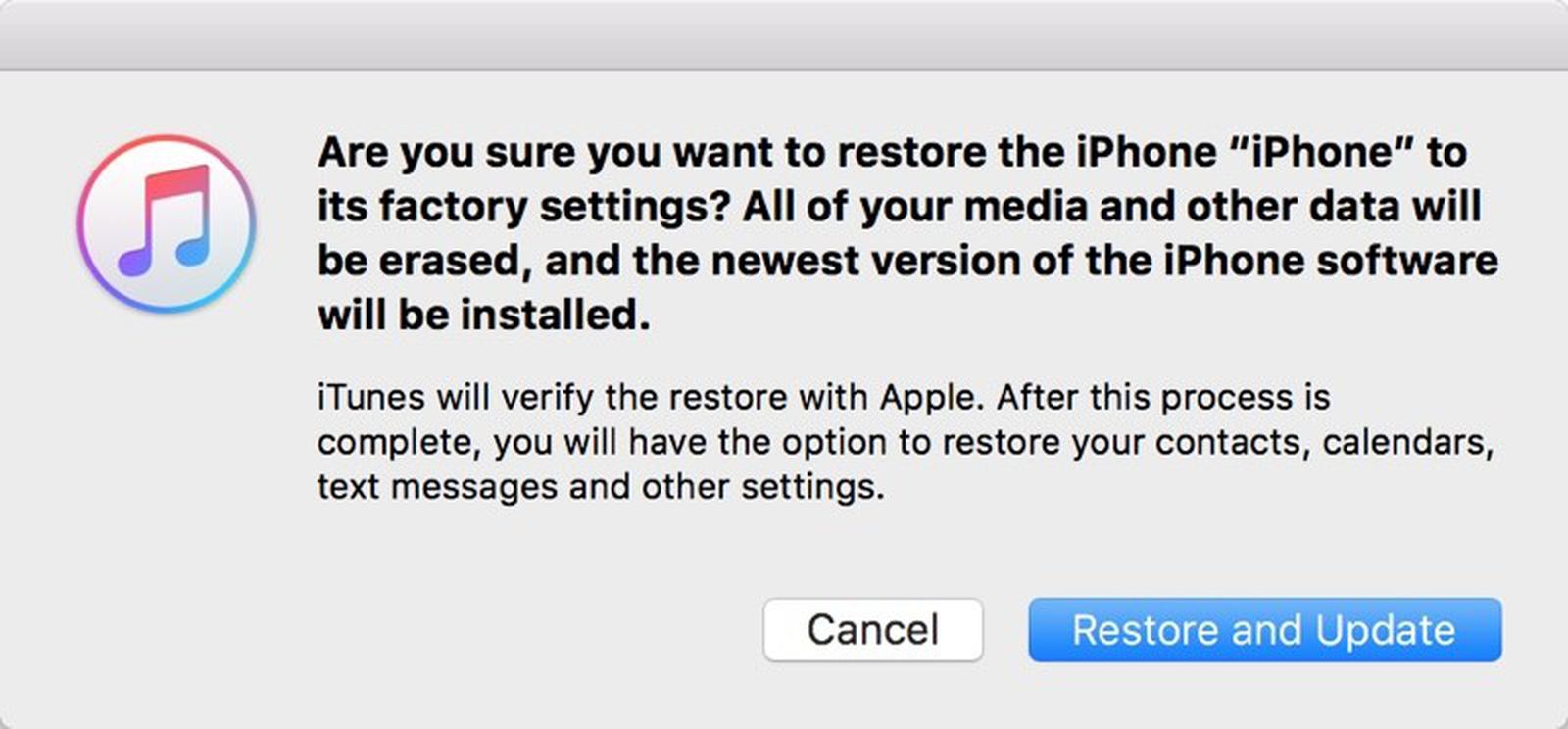Click the heading line starting "its factory settings?"
The width and height of the screenshot is (1568, 729).
click(x=899, y=207)
